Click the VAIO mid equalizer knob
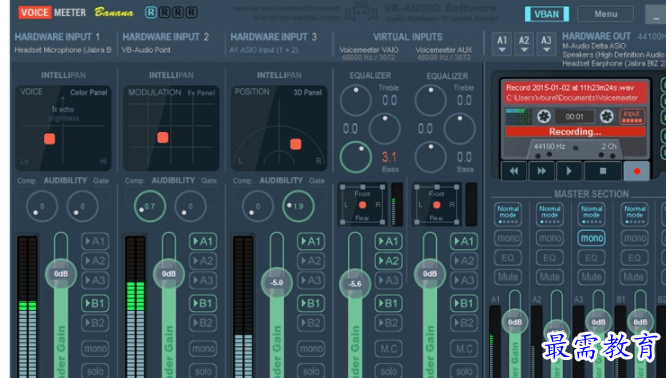Screen dimensions: 666x378 coord(384,129)
